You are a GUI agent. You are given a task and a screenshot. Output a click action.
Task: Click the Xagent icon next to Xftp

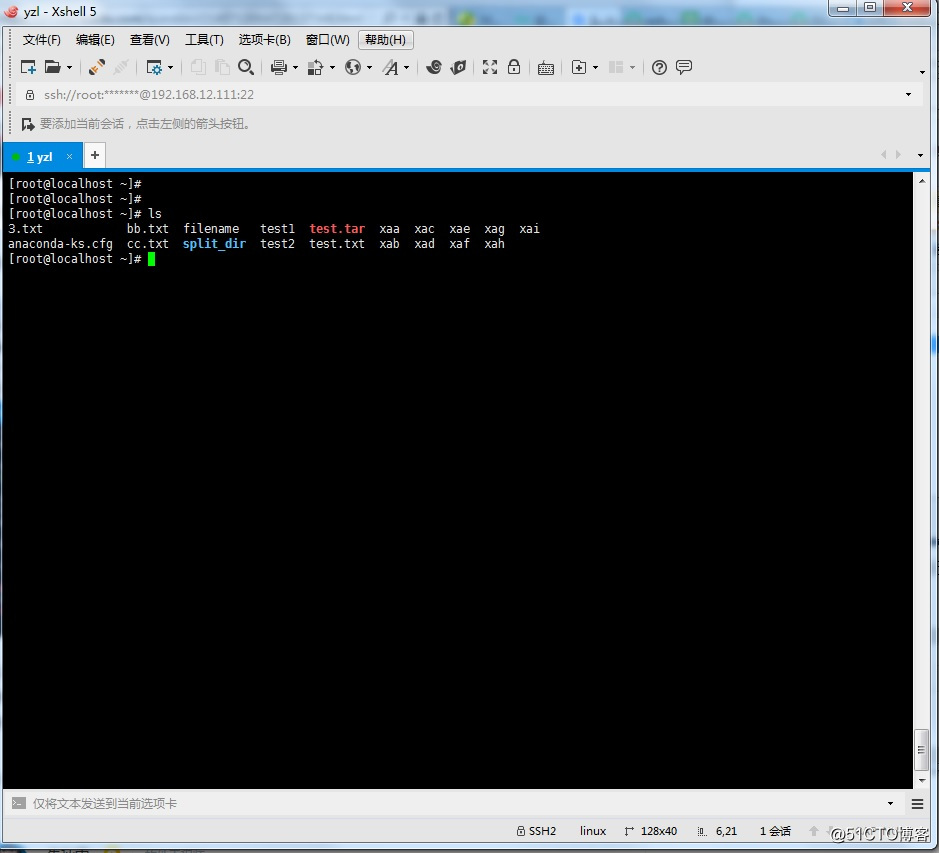click(x=459, y=67)
